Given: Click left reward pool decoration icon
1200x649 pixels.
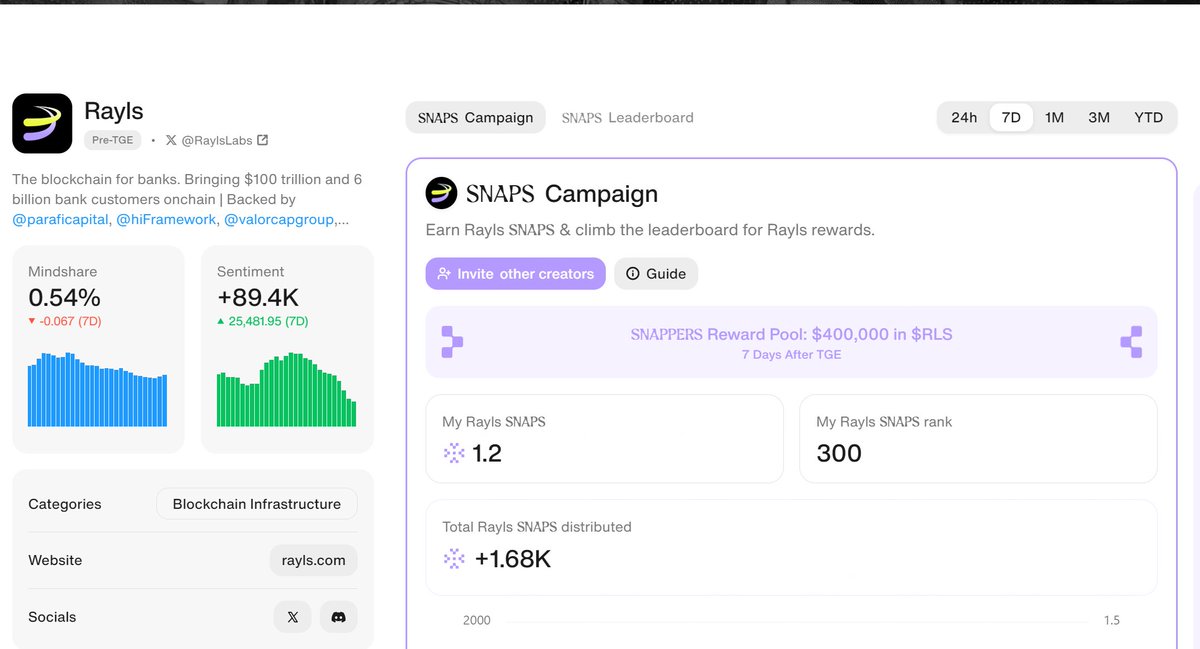Looking at the screenshot, I should click(452, 342).
